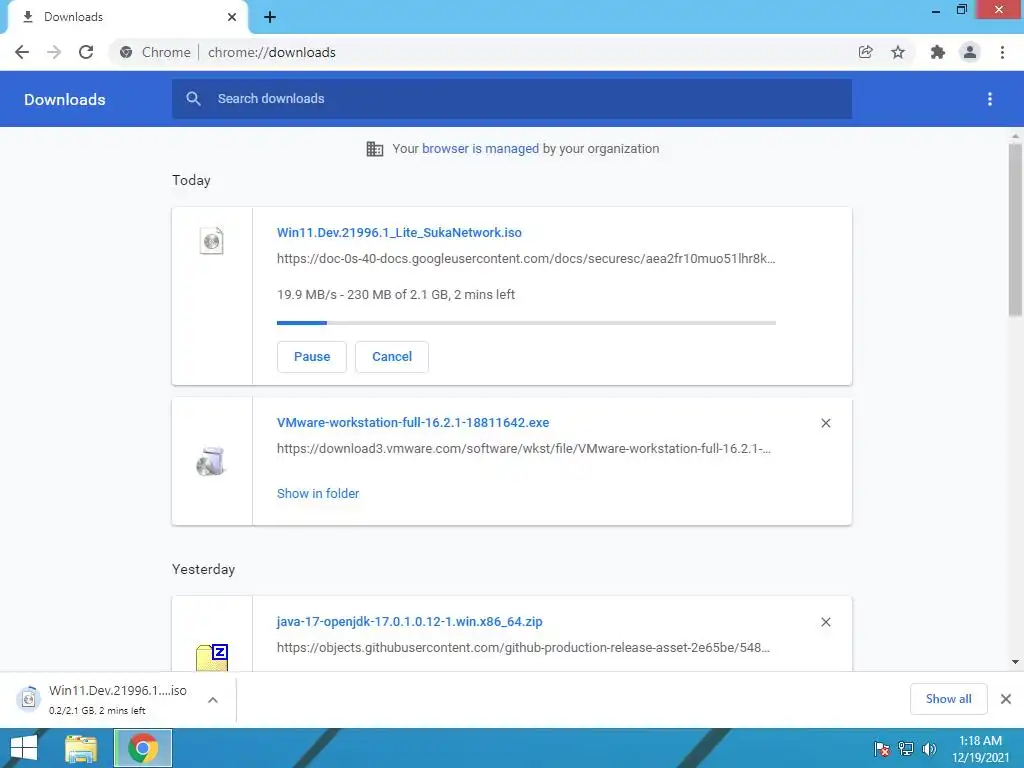Open the Chrome three-dot main menu
1024x768 pixels.
pos(1002,52)
